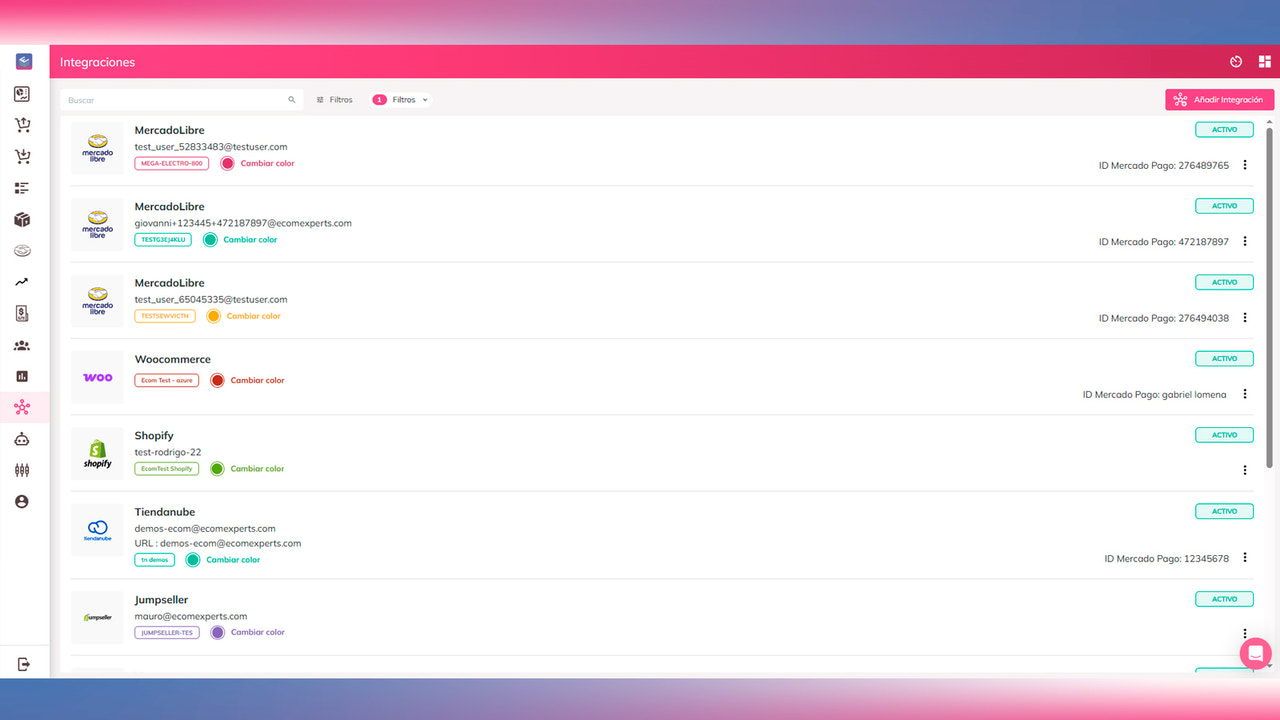
Task: Click the tn demos tag
Action: click(x=155, y=560)
